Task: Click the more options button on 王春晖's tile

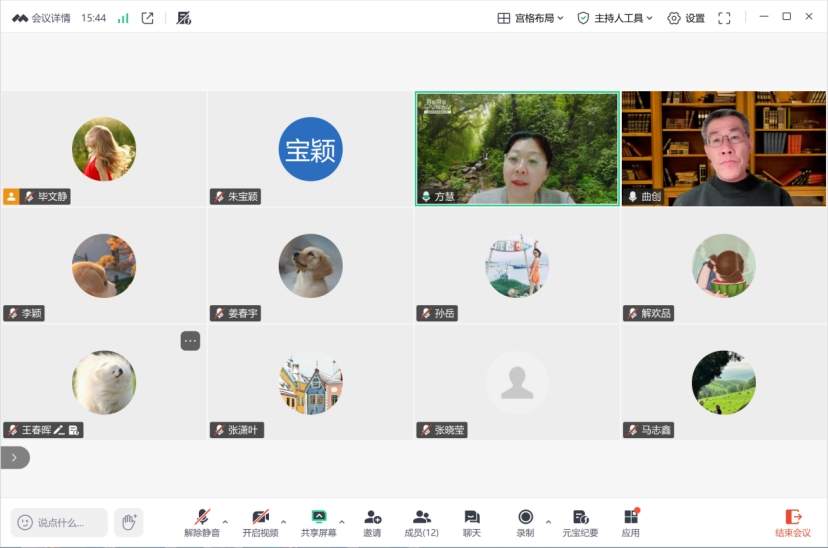Action: [190, 341]
